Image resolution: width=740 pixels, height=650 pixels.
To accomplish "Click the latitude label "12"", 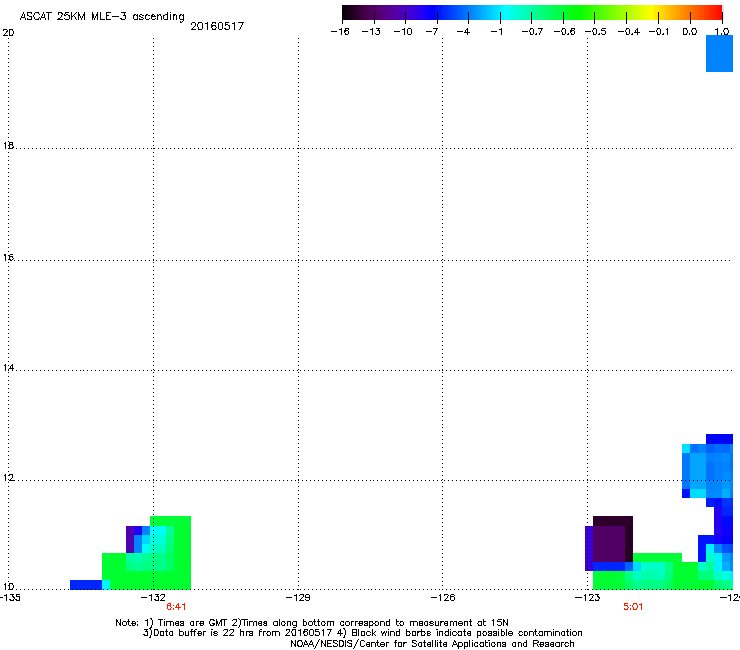I will tap(8, 478).
